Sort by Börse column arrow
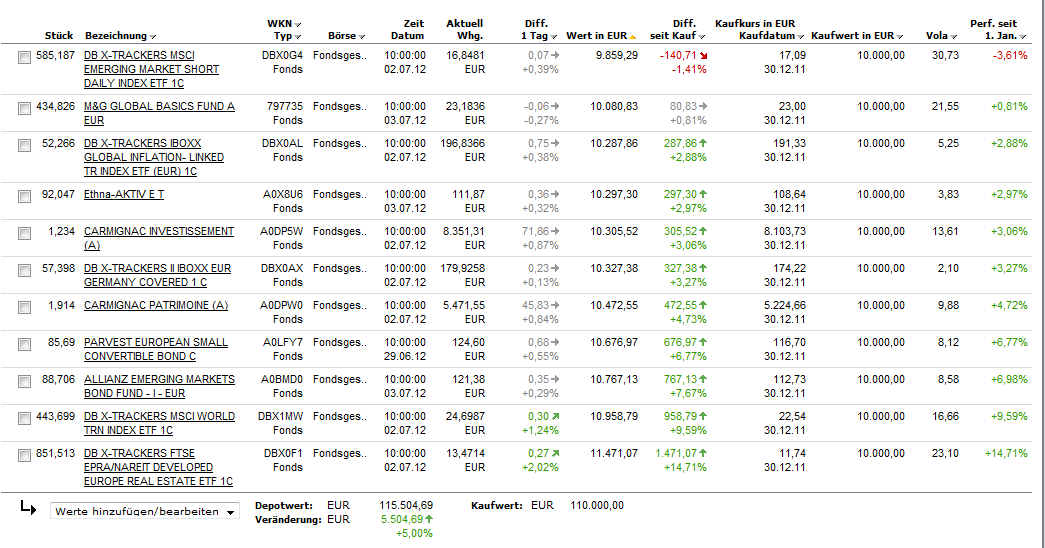The width and height of the screenshot is (1045, 548). pyautogui.click(x=362, y=37)
